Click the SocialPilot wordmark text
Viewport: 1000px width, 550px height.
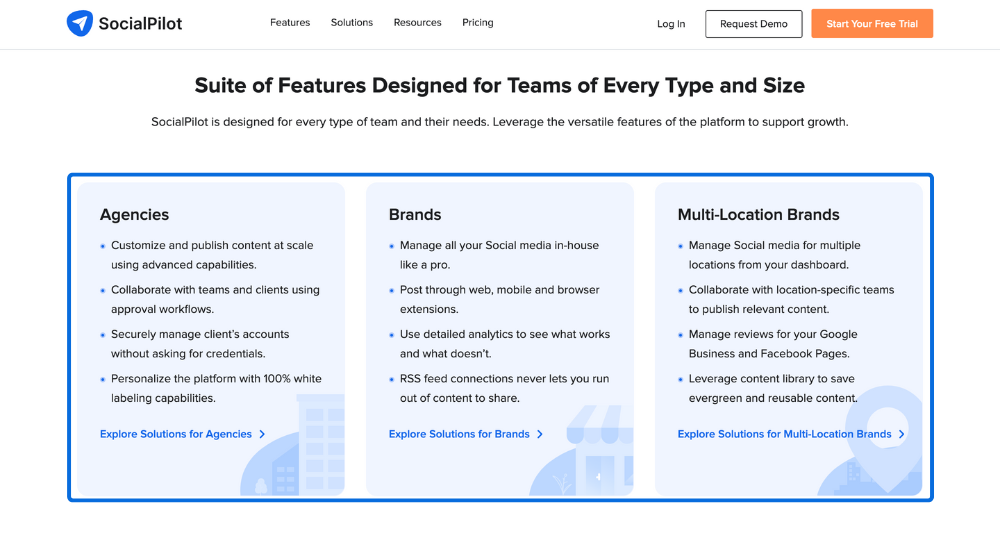(x=140, y=24)
